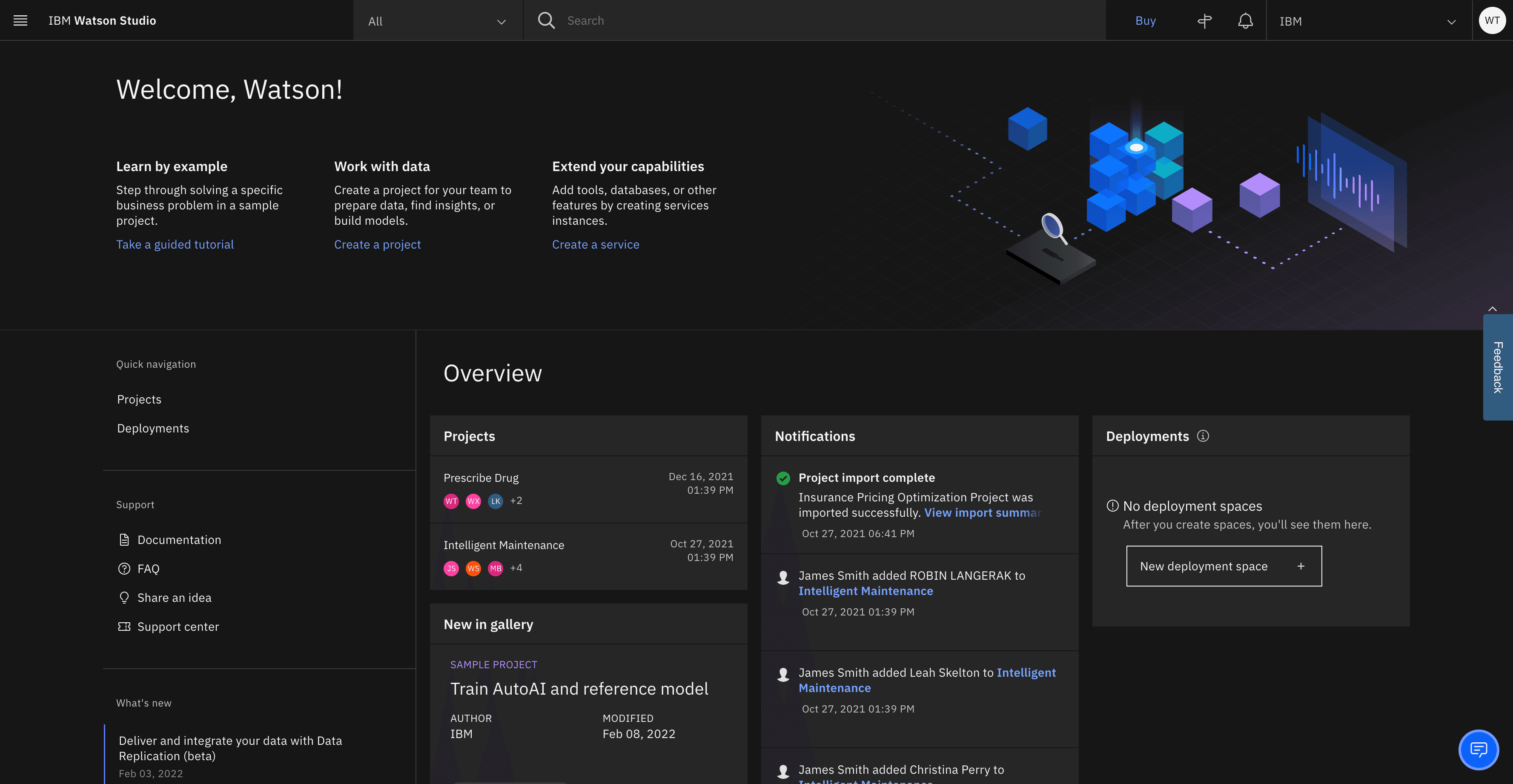Go to Deployments in Quick navigation
Screen dimensions: 1513x784
153,428
